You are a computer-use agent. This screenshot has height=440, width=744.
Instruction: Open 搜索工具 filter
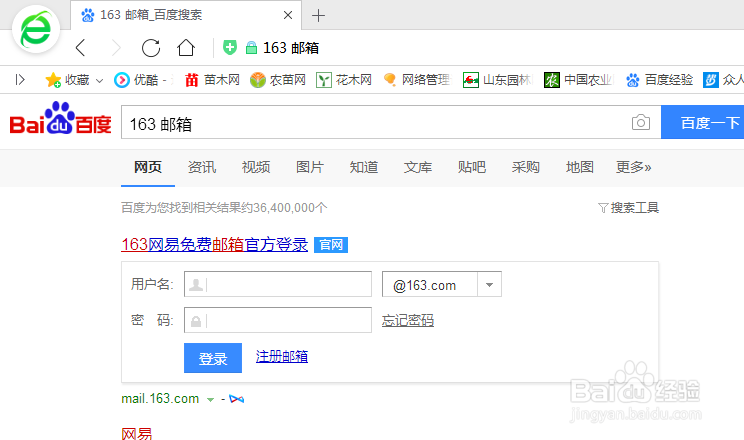click(628, 207)
